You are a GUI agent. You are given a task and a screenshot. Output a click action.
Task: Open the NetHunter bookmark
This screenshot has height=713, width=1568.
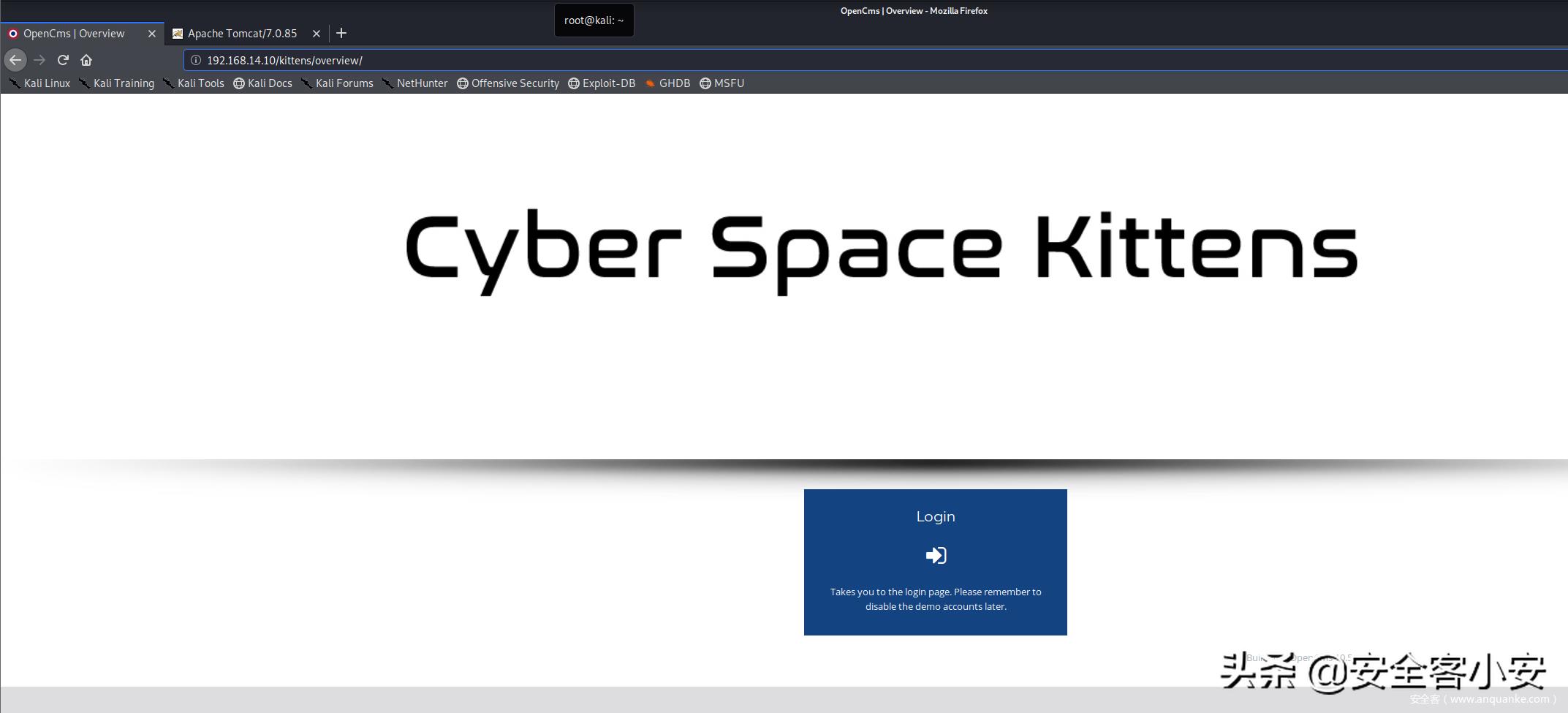[415, 83]
